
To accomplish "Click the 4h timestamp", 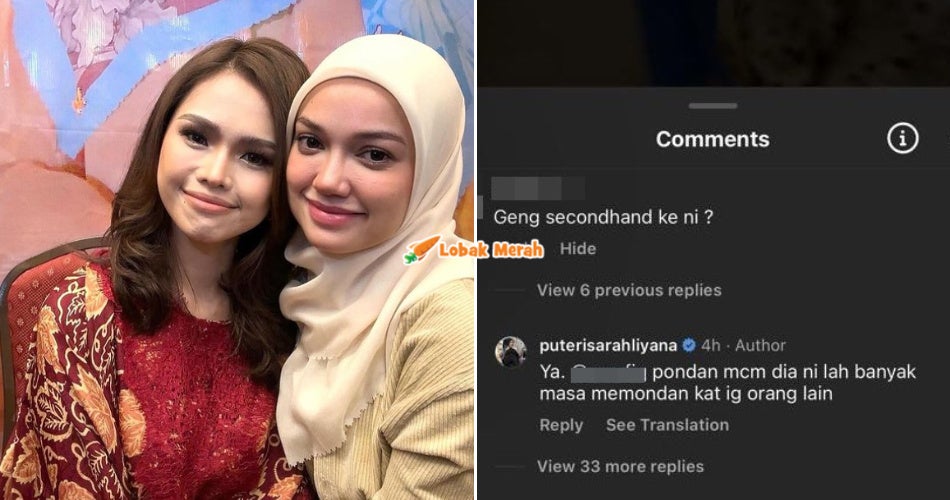I will [x=711, y=345].
